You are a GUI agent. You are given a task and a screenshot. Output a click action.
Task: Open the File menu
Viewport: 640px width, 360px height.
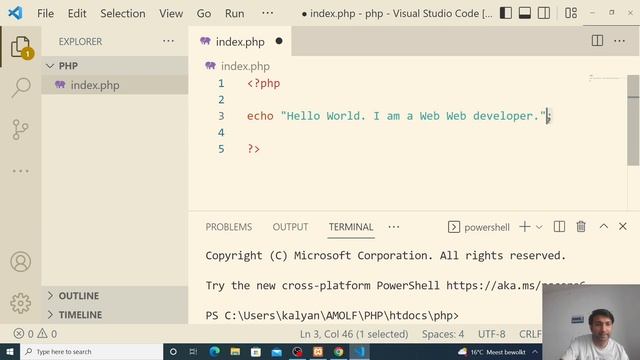pyautogui.click(x=45, y=13)
